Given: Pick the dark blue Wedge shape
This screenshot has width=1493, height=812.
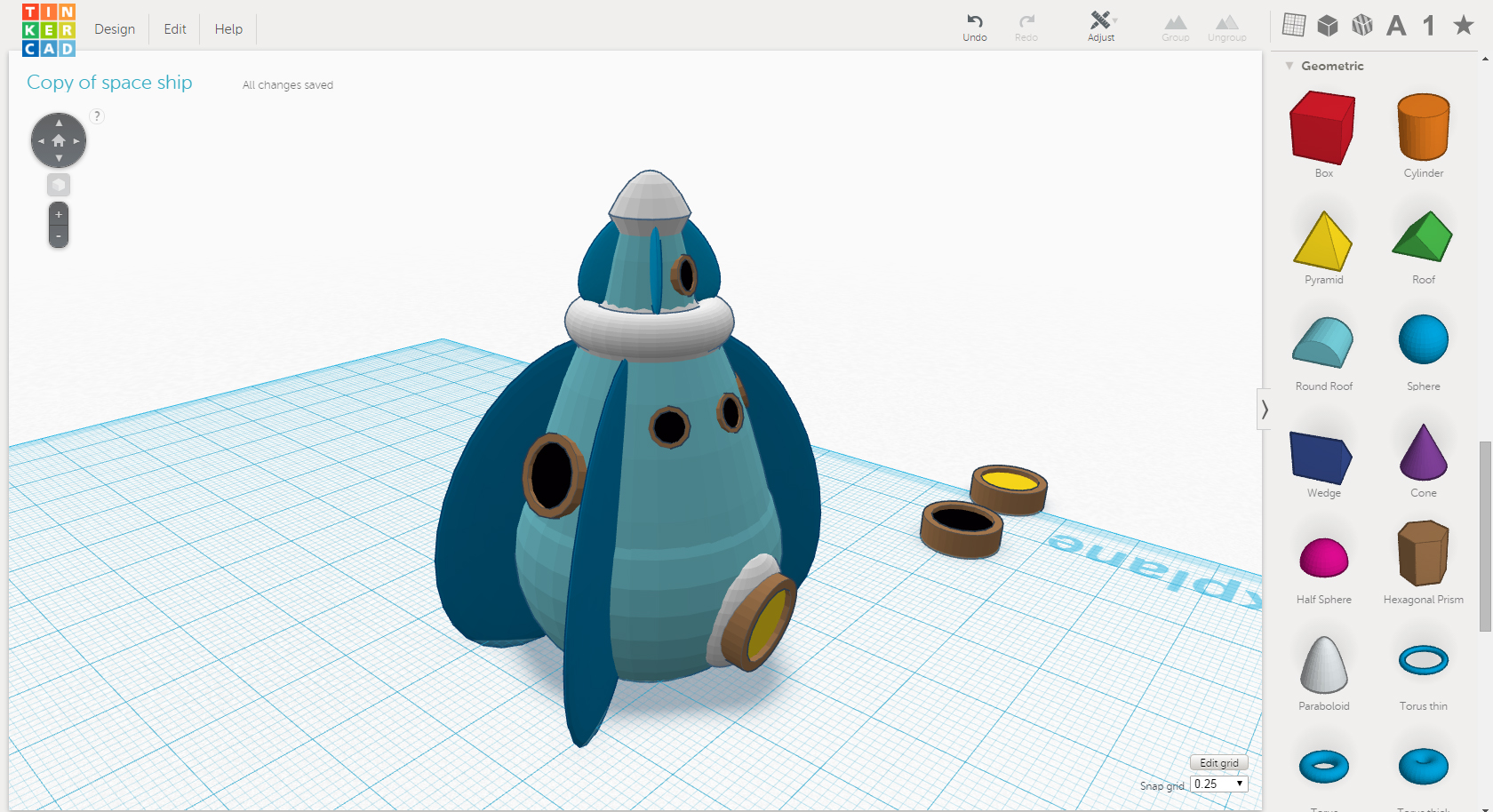Looking at the screenshot, I should coord(1321,458).
